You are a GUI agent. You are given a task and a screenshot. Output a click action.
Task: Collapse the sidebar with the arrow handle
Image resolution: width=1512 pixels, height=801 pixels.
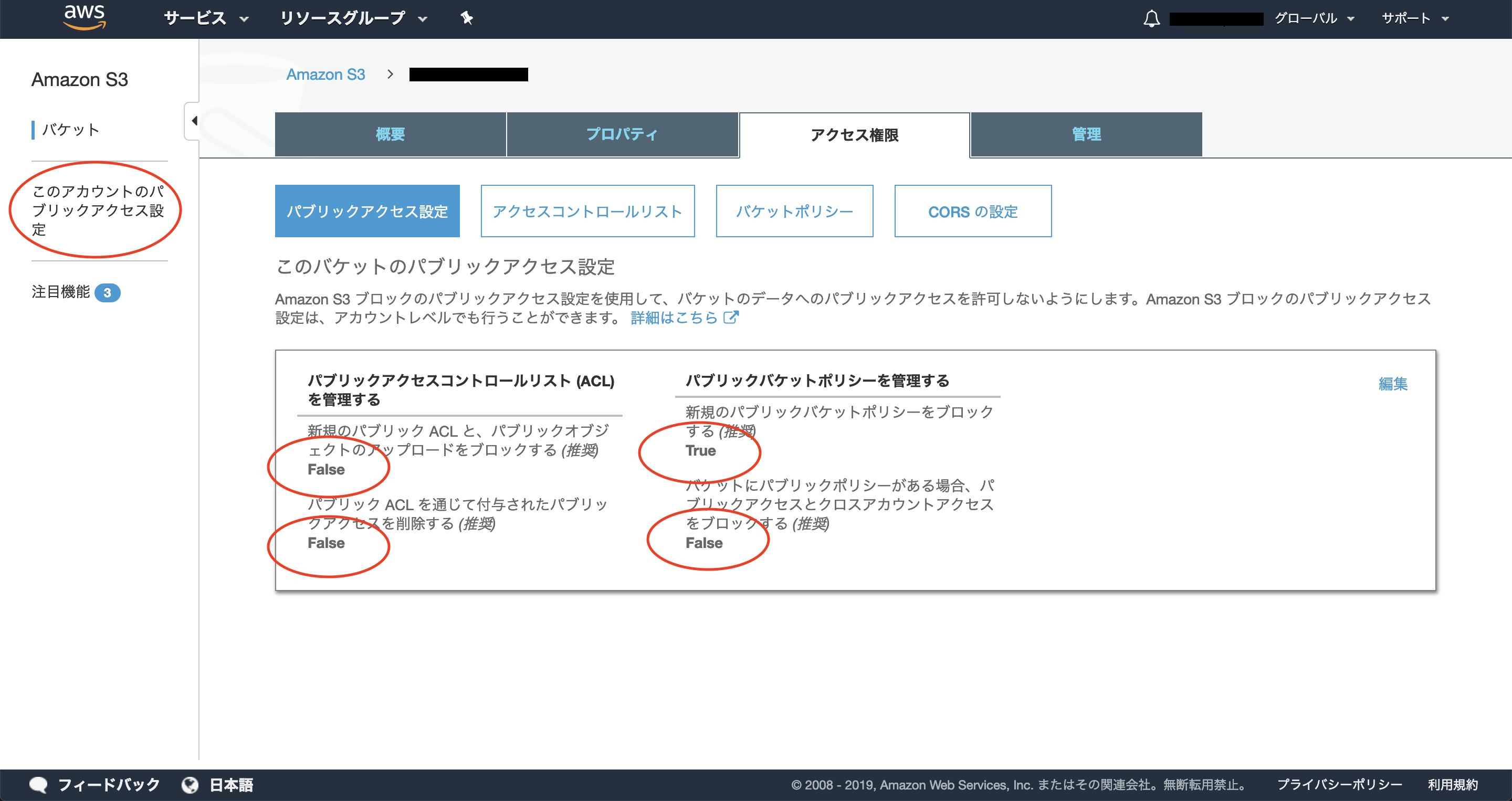click(x=193, y=121)
